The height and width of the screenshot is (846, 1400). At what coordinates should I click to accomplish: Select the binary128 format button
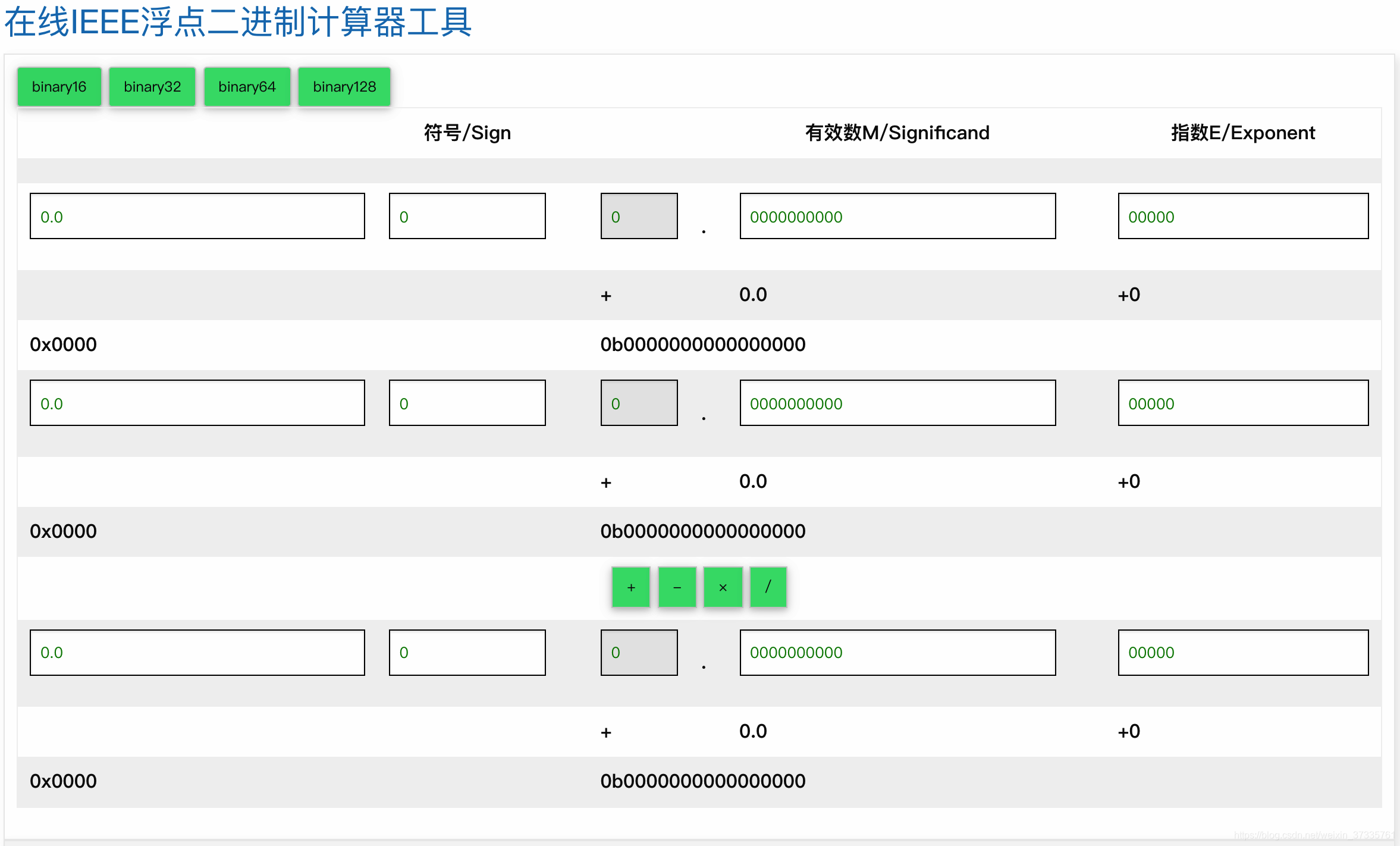pyautogui.click(x=344, y=86)
